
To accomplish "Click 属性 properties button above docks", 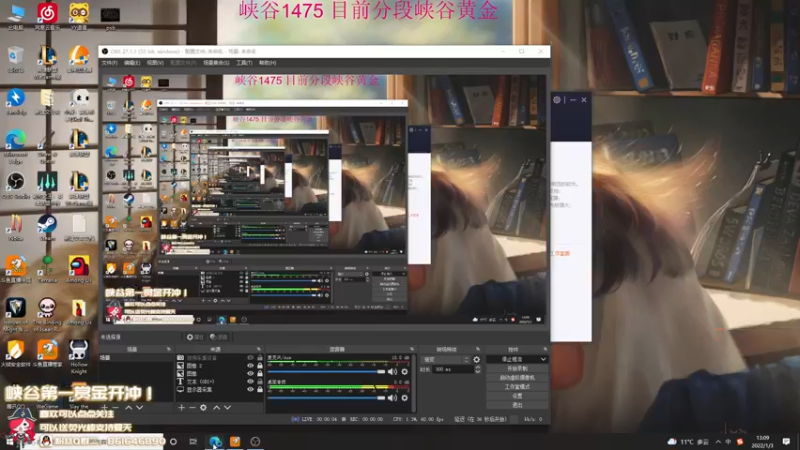I will coord(195,337).
